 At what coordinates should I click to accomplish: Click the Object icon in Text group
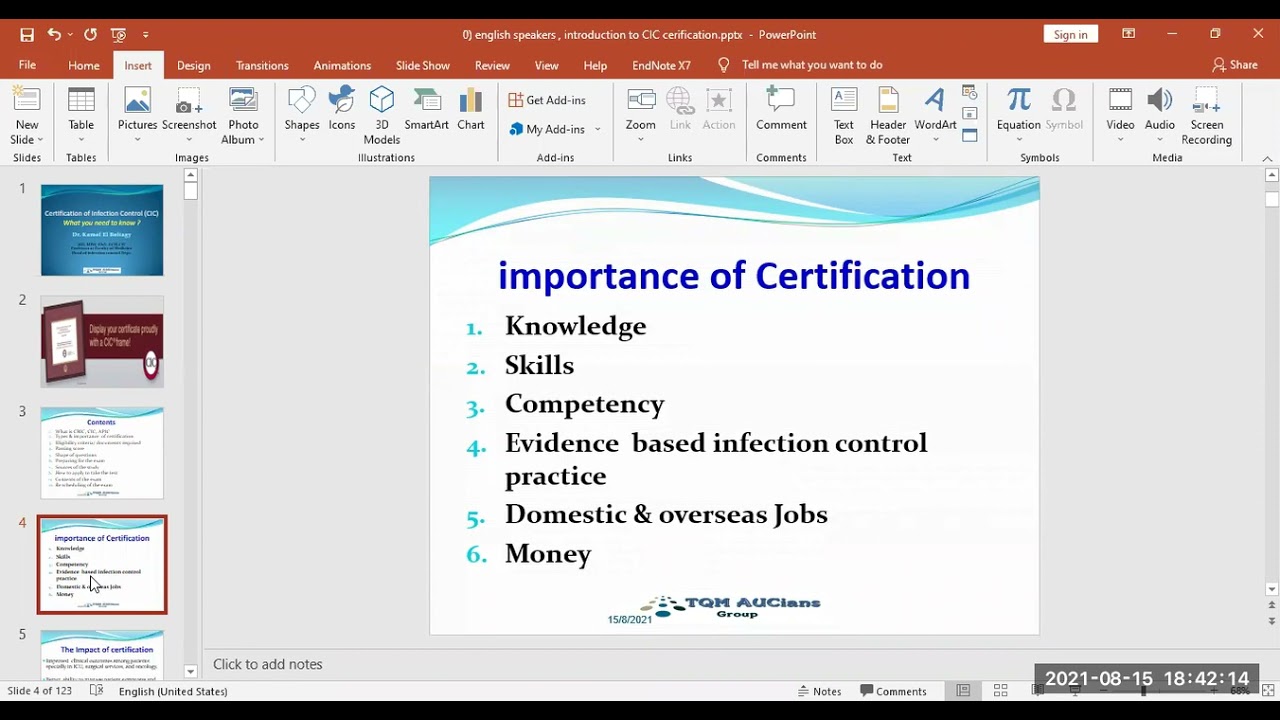[x=969, y=135]
